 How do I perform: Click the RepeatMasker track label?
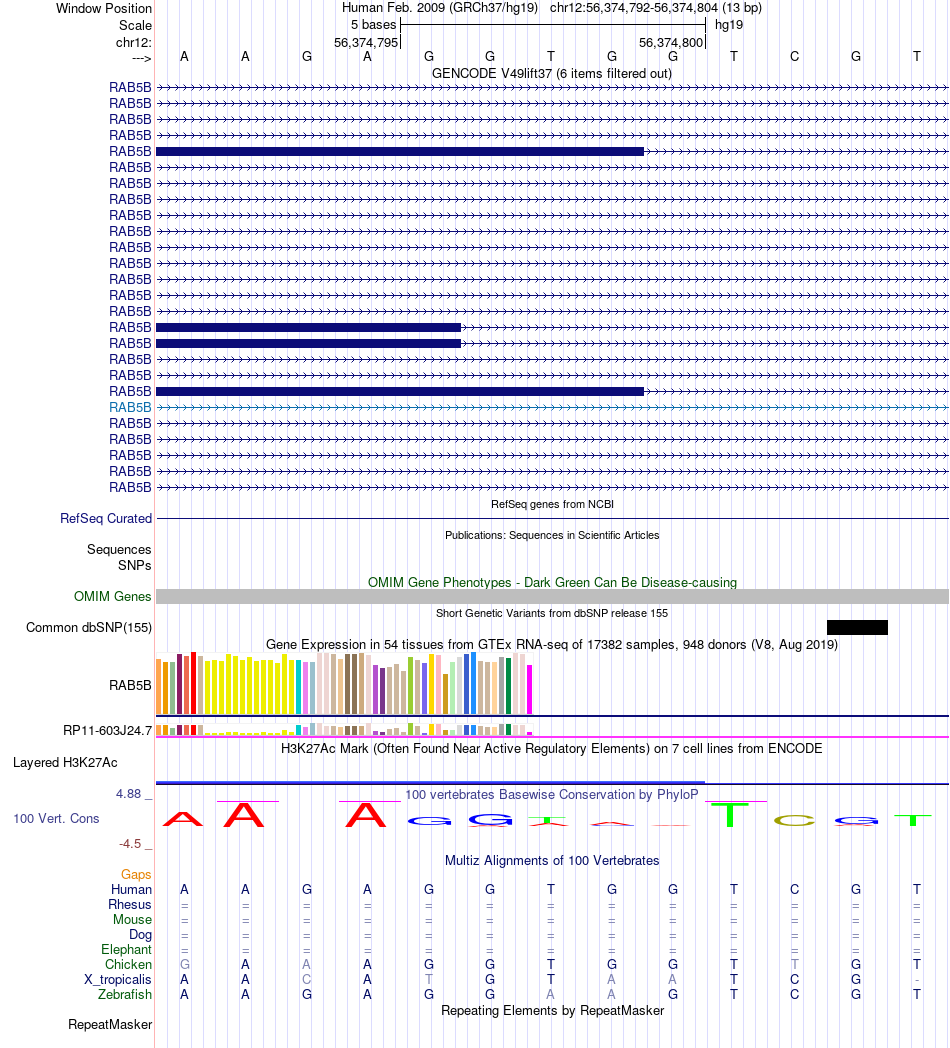110,1025
